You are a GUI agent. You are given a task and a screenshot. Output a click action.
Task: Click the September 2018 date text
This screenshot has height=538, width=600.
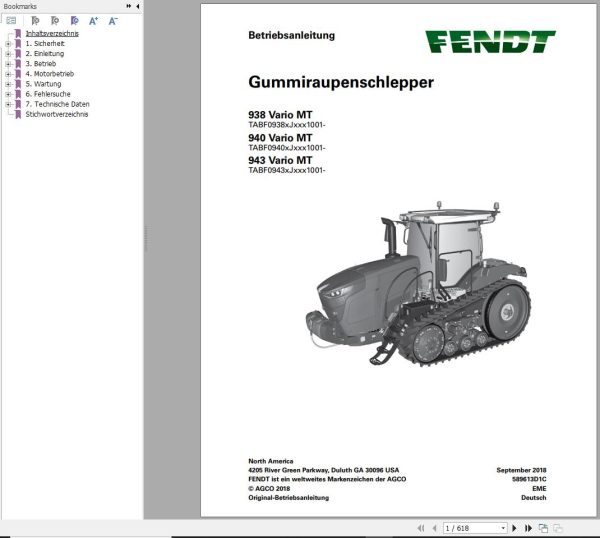tap(521, 470)
